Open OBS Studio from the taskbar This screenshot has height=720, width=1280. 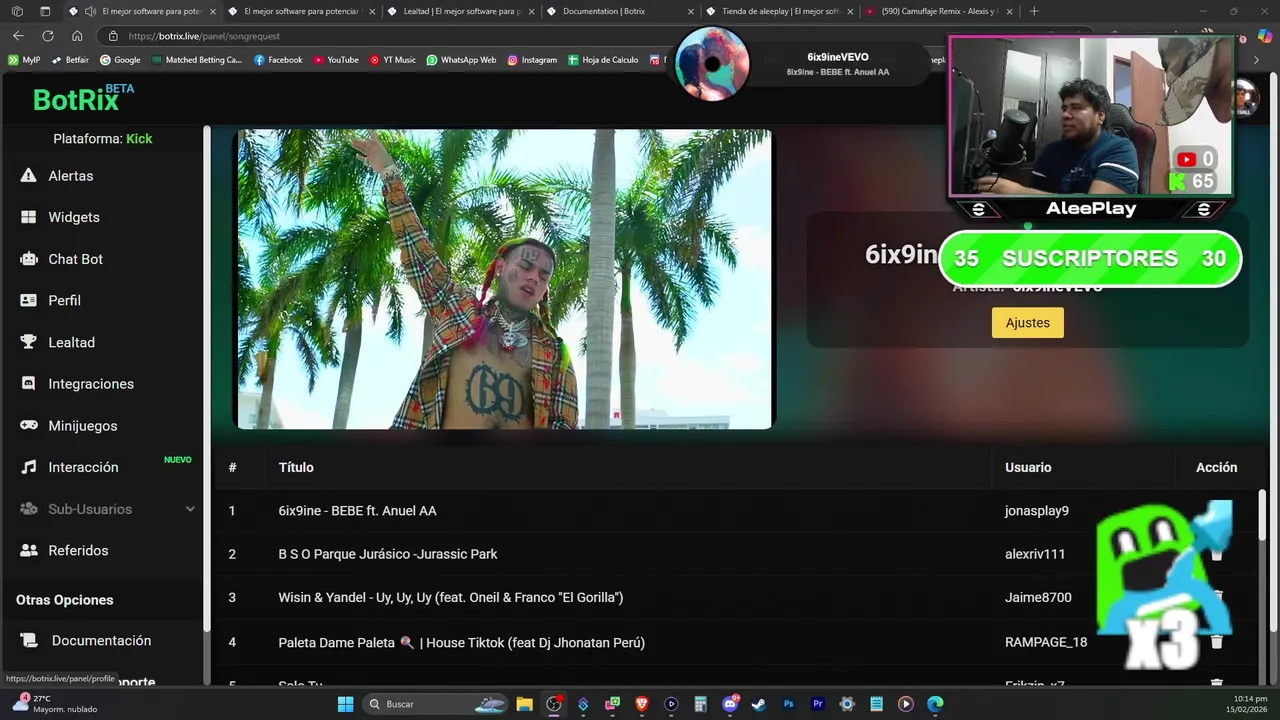click(553, 704)
